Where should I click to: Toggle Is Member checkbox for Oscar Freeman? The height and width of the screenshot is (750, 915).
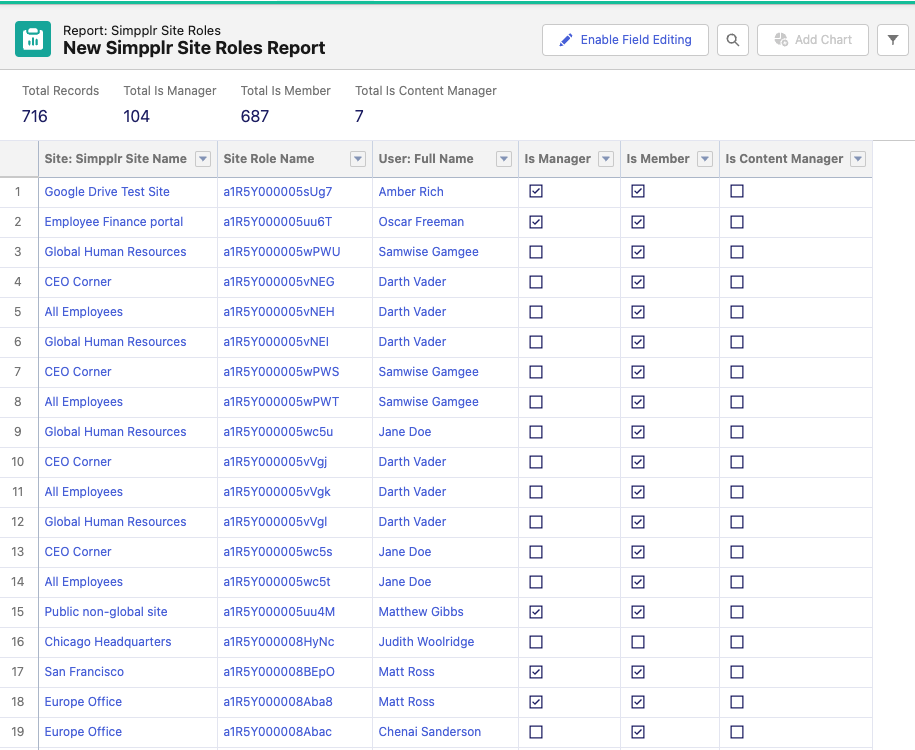pos(638,222)
